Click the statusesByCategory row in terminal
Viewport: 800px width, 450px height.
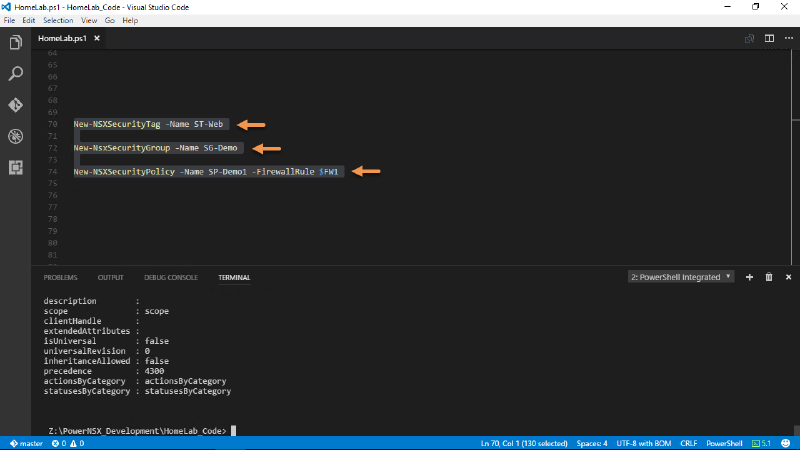tap(137, 391)
